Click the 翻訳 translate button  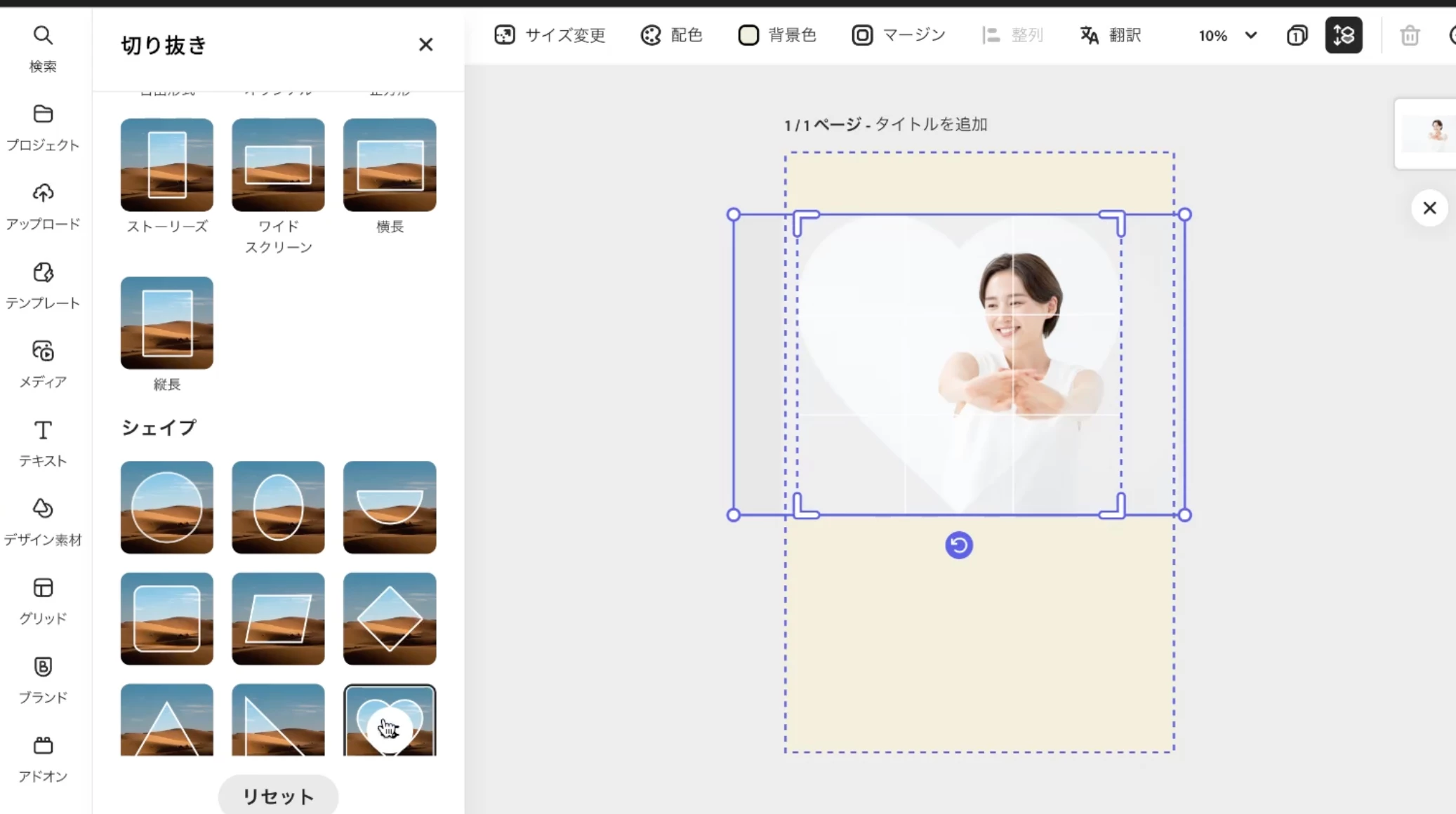pos(1111,35)
